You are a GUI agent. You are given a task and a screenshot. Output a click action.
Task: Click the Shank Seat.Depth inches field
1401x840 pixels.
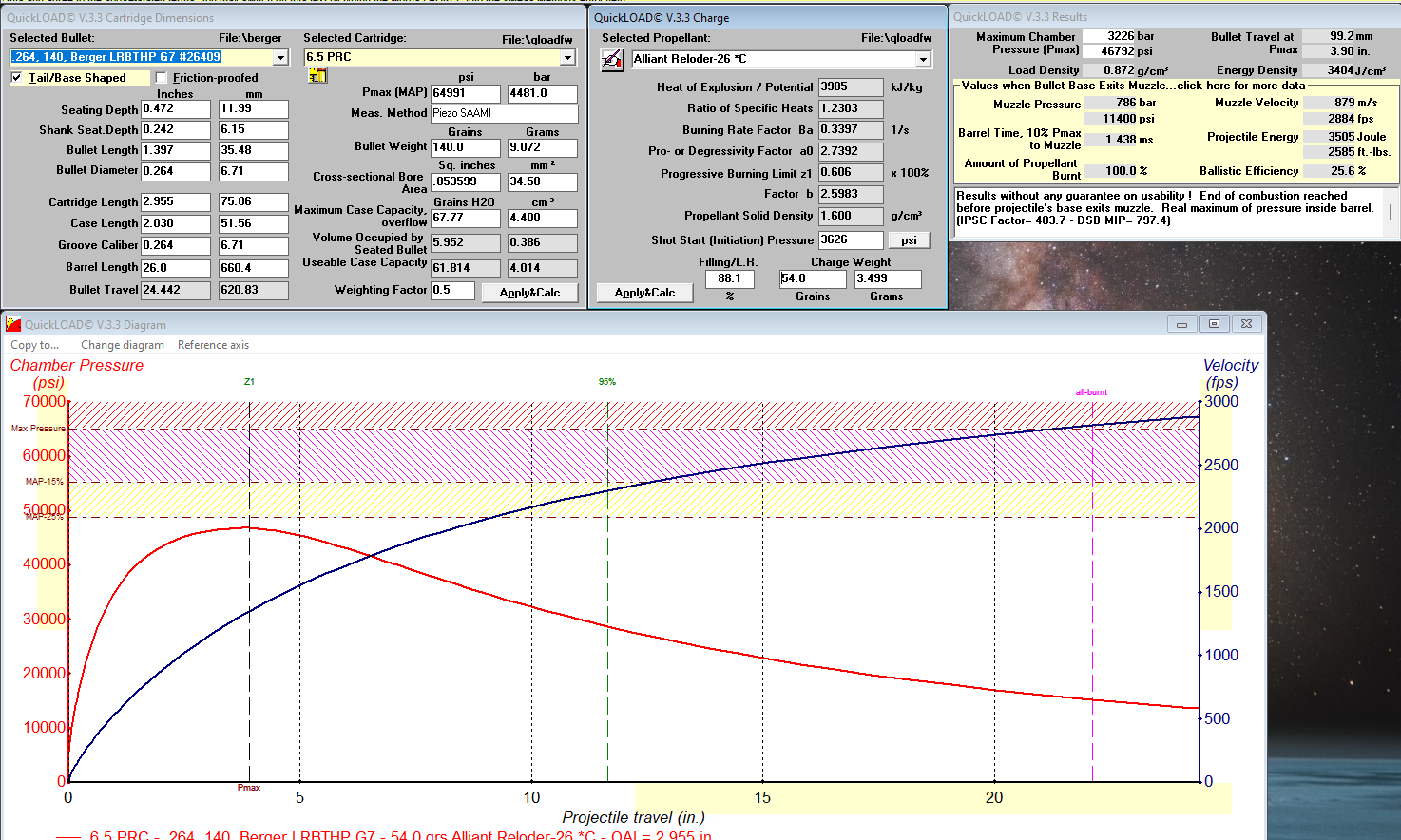176,129
